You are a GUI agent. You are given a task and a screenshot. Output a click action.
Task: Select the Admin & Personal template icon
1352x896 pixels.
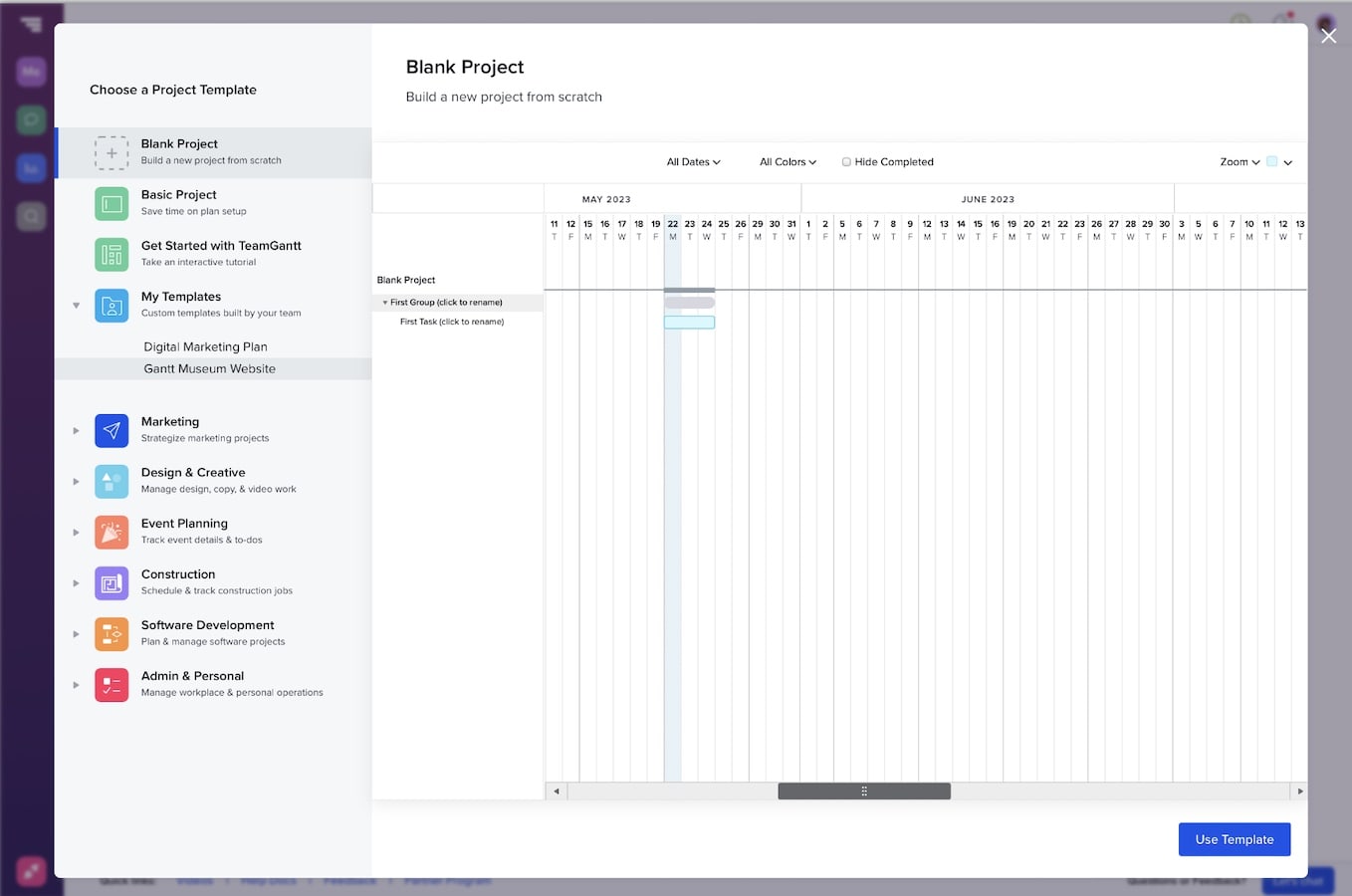click(111, 685)
